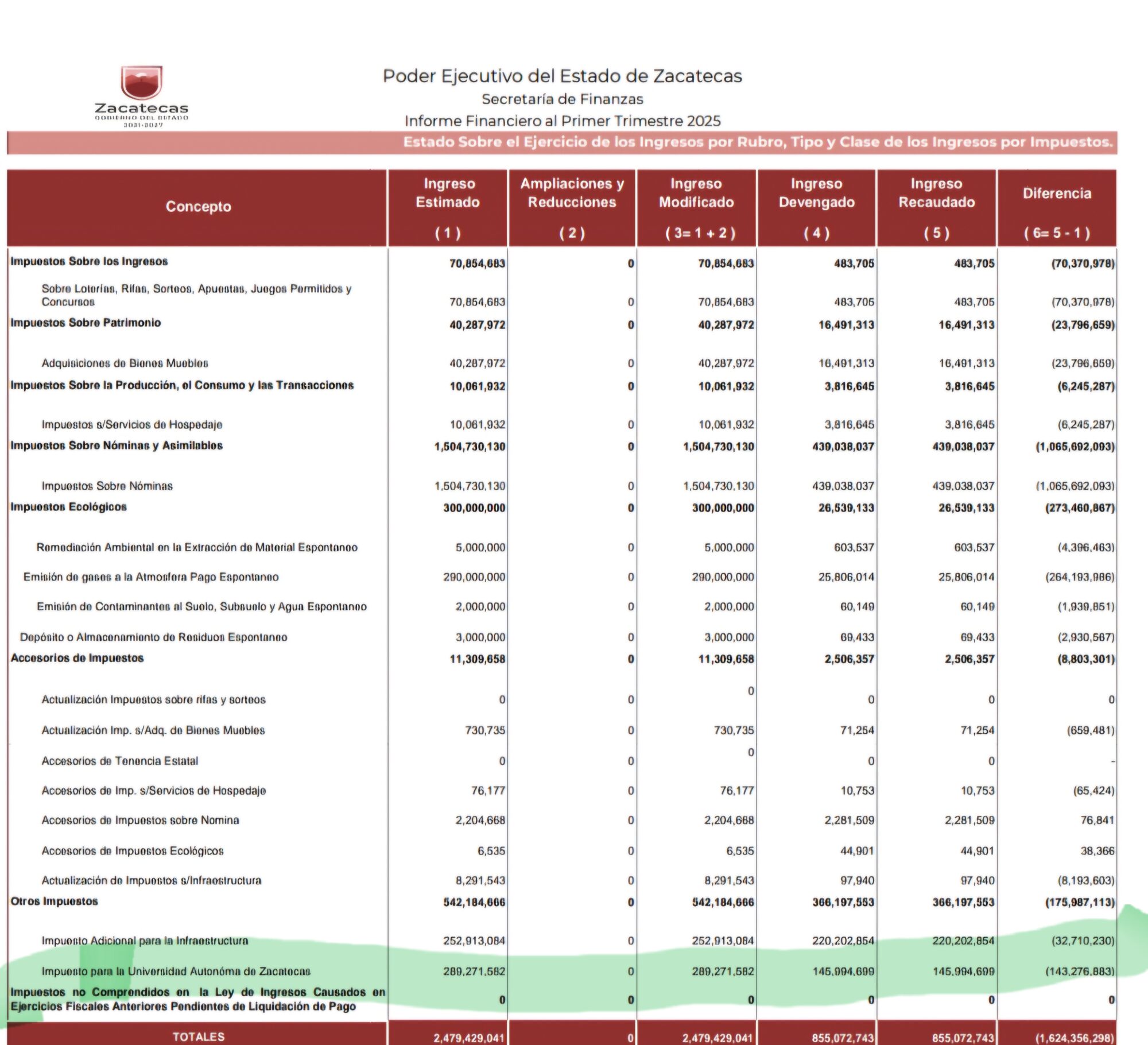Image resolution: width=1148 pixels, height=1045 pixels.
Task: Click total estimated value 2,479,429,041 under Ingreso Estimado
Action: [469, 1038]
